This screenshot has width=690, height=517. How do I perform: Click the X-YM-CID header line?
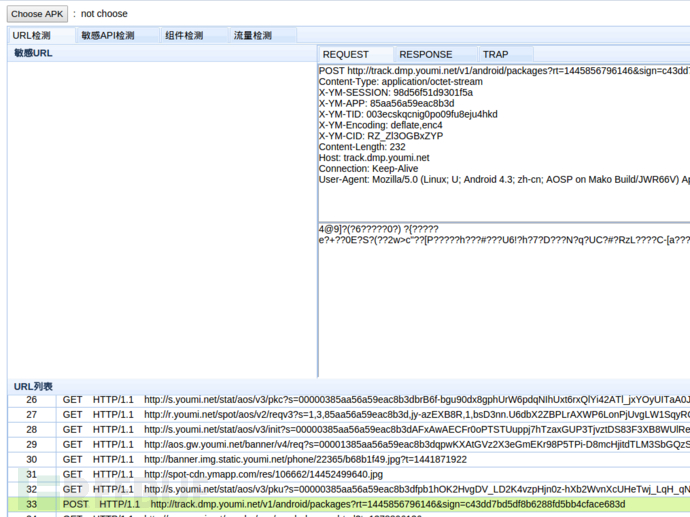(x=381, y=136)
